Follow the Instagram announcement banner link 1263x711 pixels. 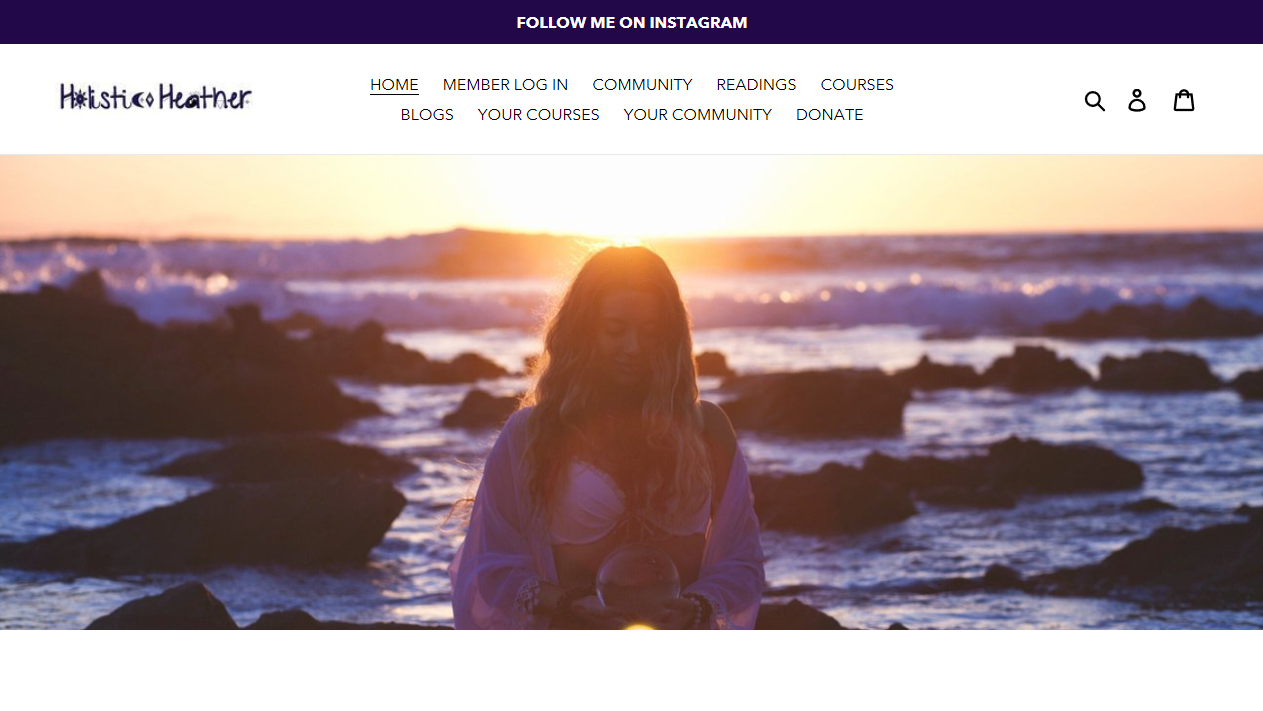click(631, 22)
